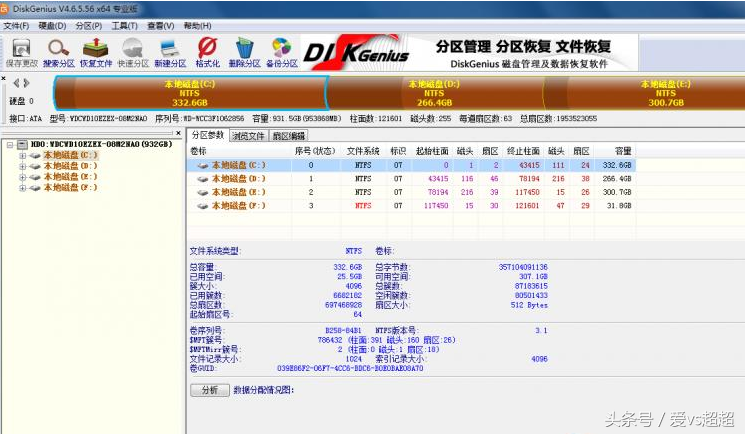Select 本地磁盘(D:) row in partition table
The image size is (745, 434).
[x=411, y=179]
